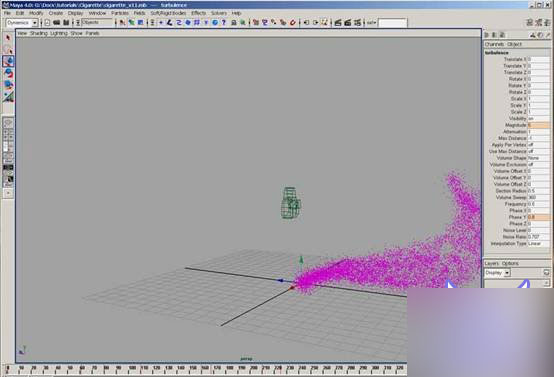Toggle the surfaces selection mask icon
Viewport: 554px width, 377px height.
coord(188,23)
